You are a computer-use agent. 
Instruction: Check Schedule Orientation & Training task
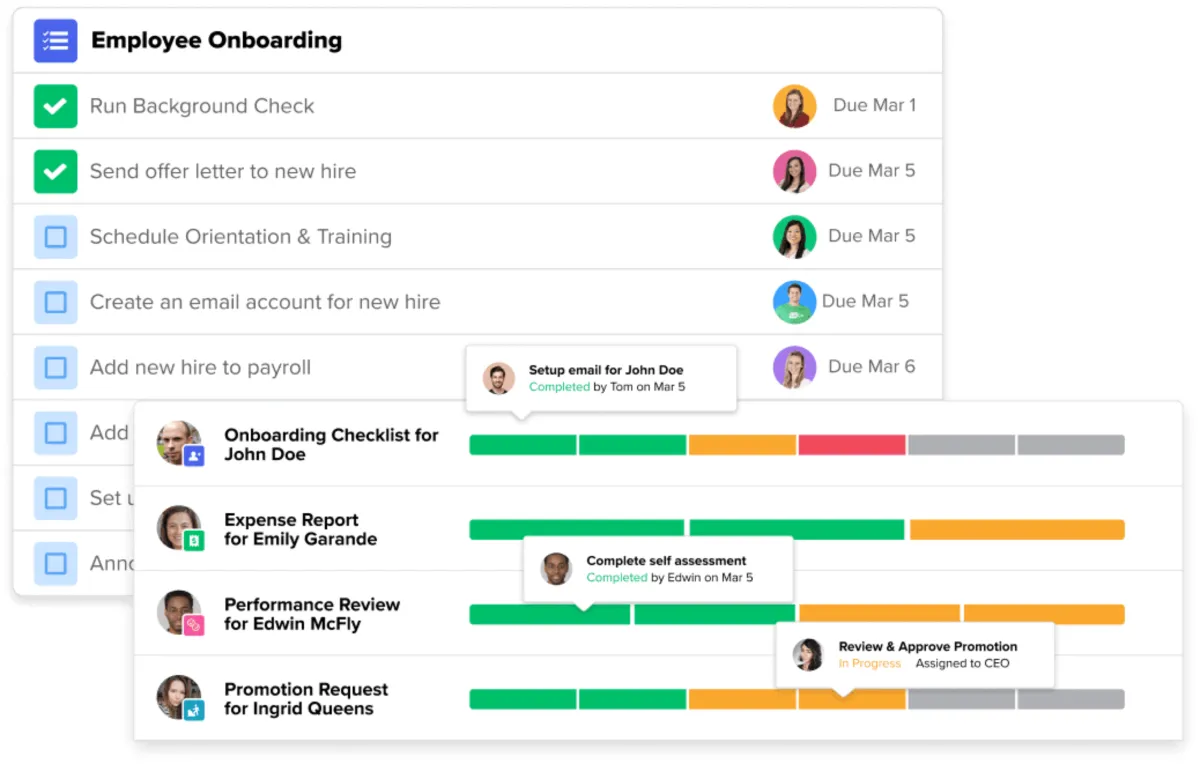[56, 237]
